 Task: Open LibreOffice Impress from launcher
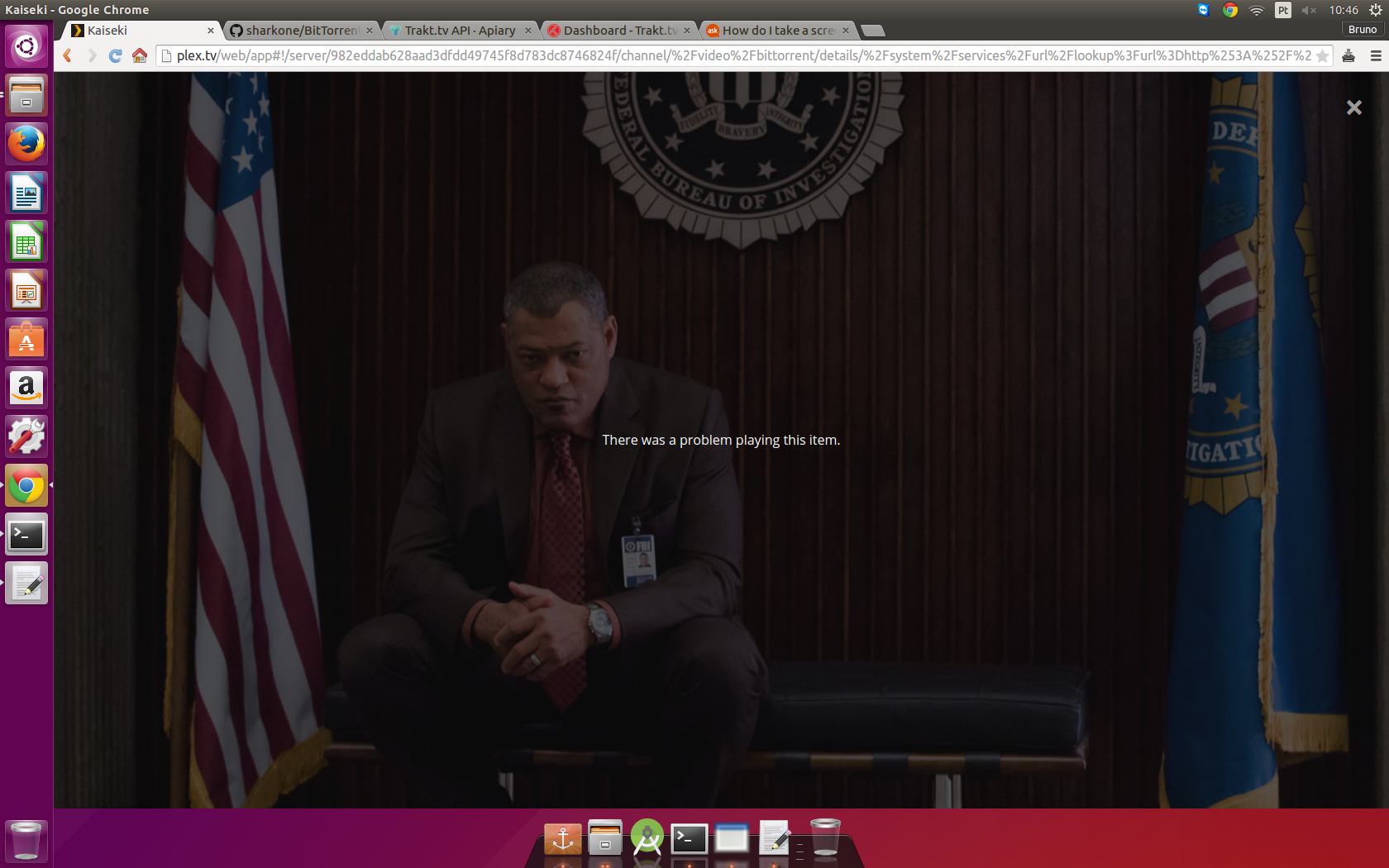pyautogui.click(x=26, y=290)
